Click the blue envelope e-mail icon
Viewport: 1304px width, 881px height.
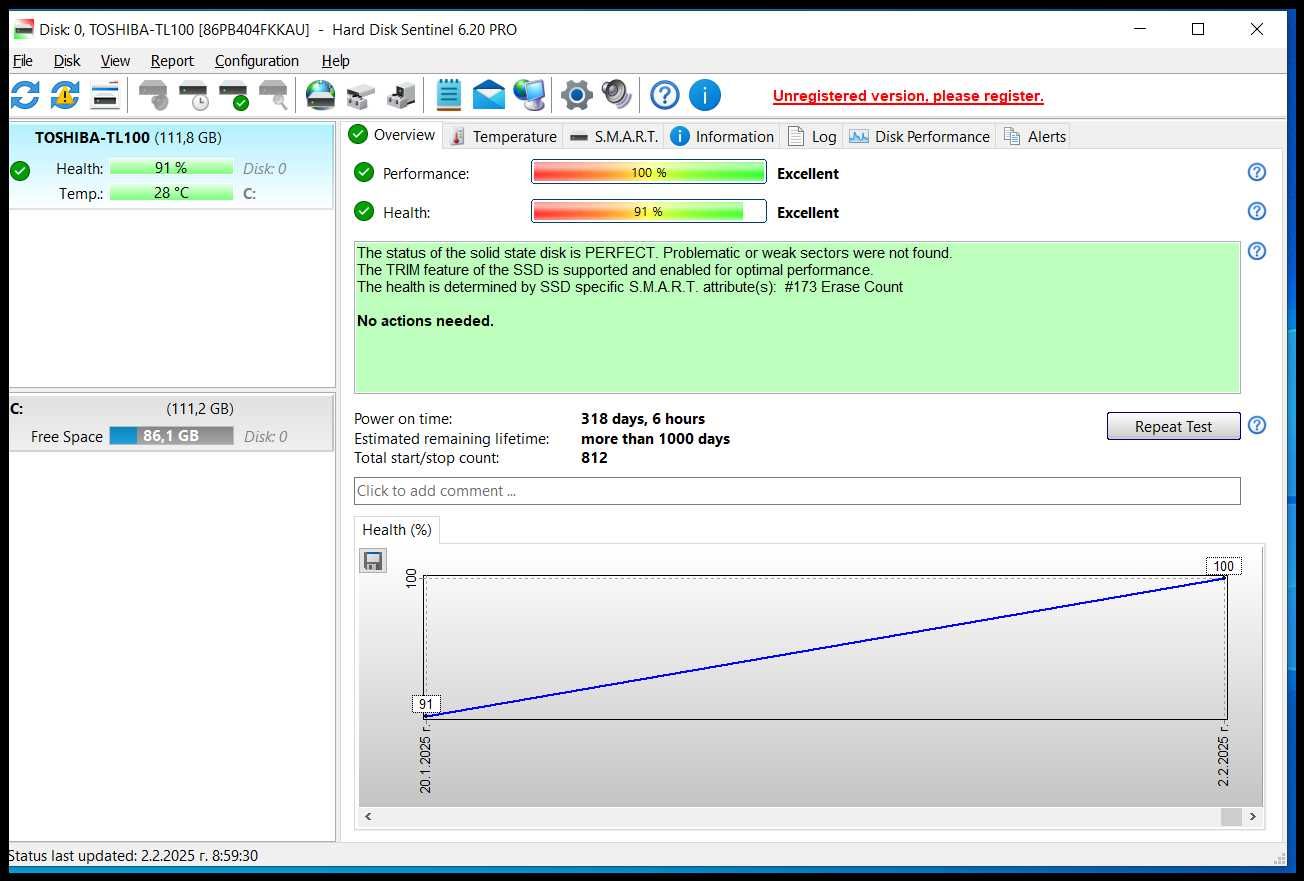click(489, 96)
